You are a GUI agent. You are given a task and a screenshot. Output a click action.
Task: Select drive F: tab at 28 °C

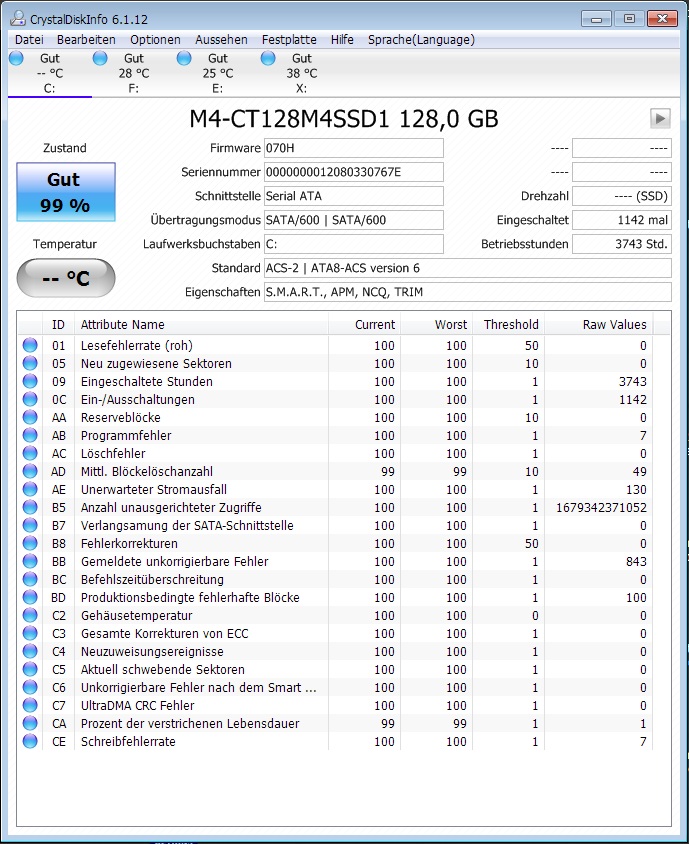coord(133,73)
